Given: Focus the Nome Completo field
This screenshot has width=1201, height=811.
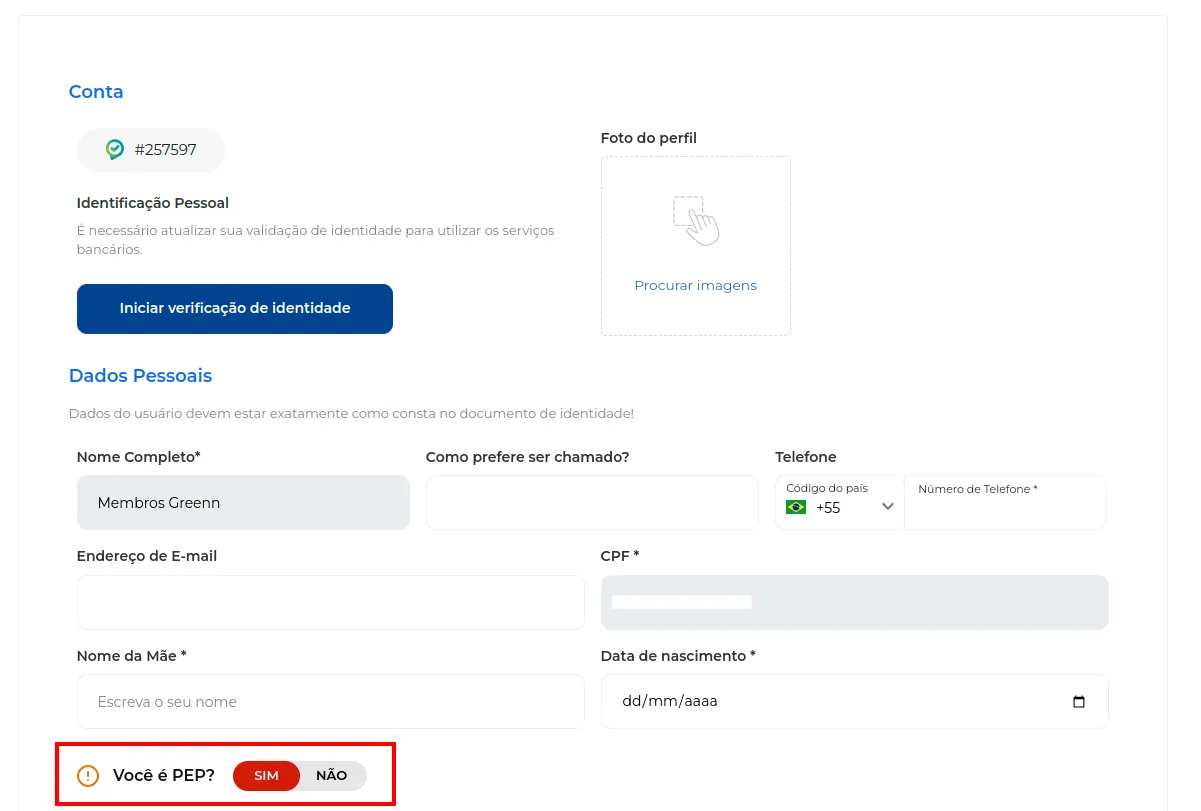Looking at the screenshot, I should [243, 502].
